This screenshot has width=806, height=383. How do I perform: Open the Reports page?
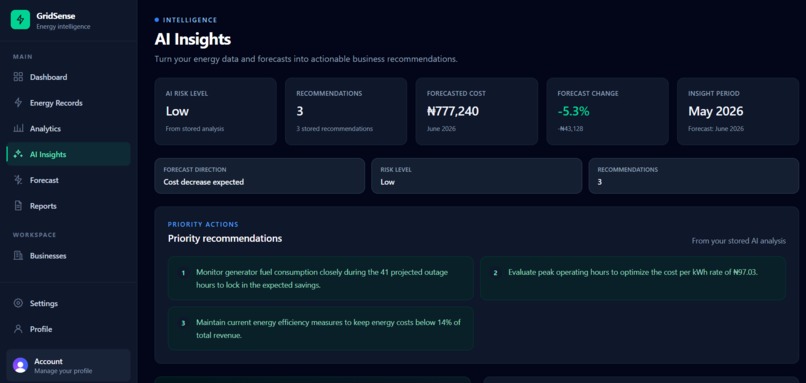(x=68, y=206)
